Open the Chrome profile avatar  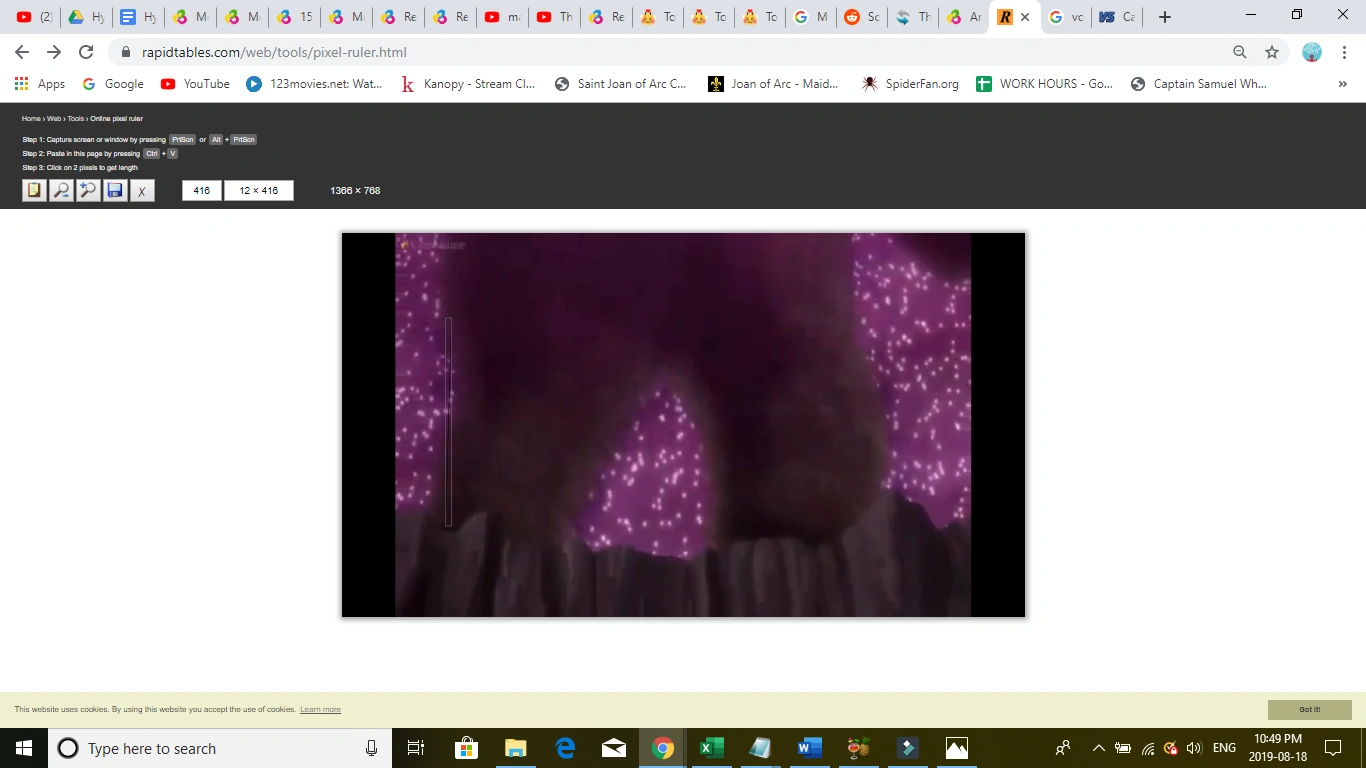click(1312, 52)
